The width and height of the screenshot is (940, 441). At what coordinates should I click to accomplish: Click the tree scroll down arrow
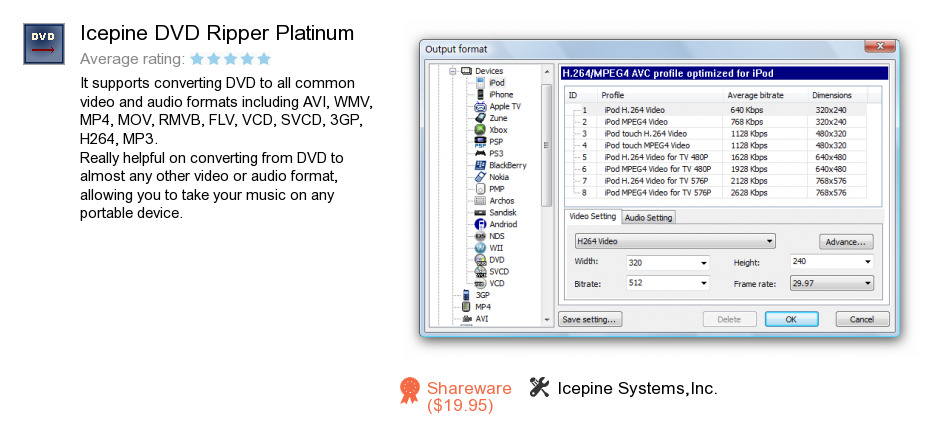546,320
